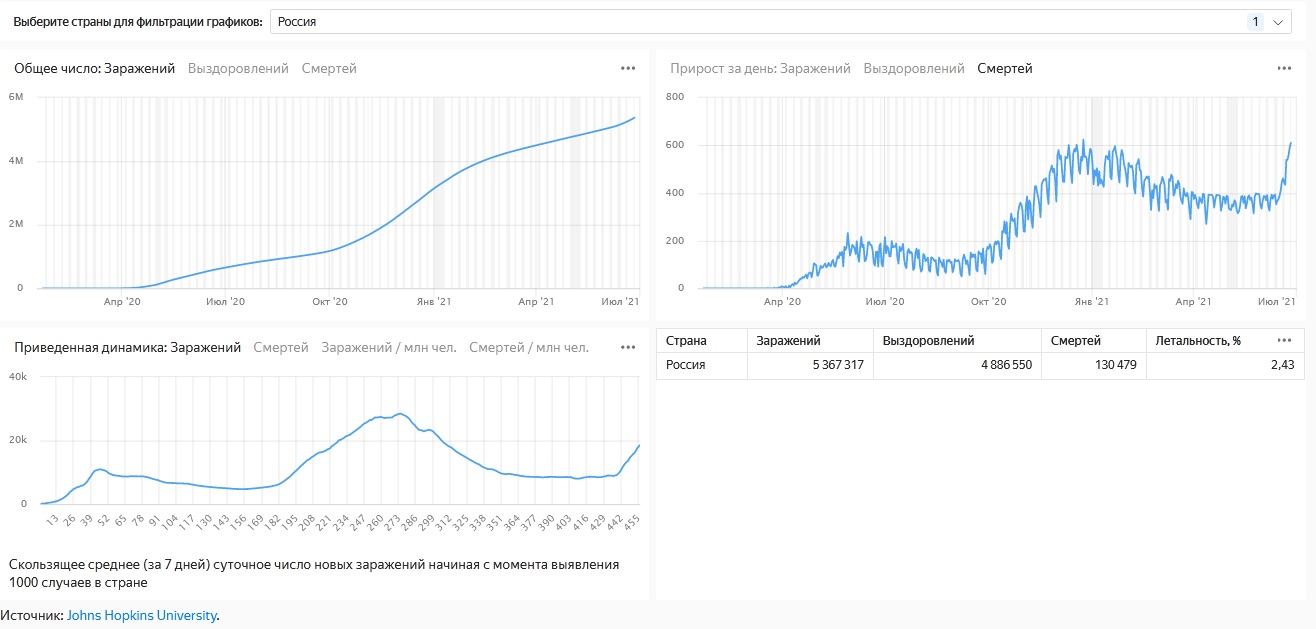Switch total chart to Выздоровлений tab
The image size is (1316, 629).
pyautogui.click(x=238, y=68)
